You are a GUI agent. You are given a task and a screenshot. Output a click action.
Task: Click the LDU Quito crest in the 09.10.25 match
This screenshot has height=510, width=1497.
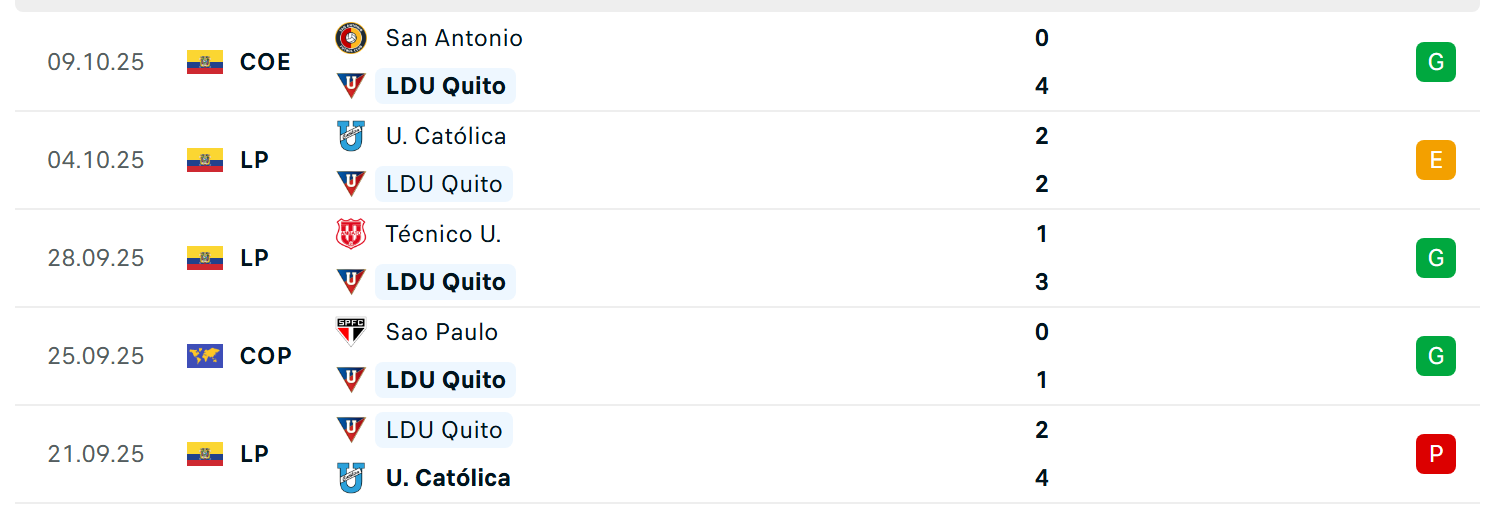click(351, 86)
